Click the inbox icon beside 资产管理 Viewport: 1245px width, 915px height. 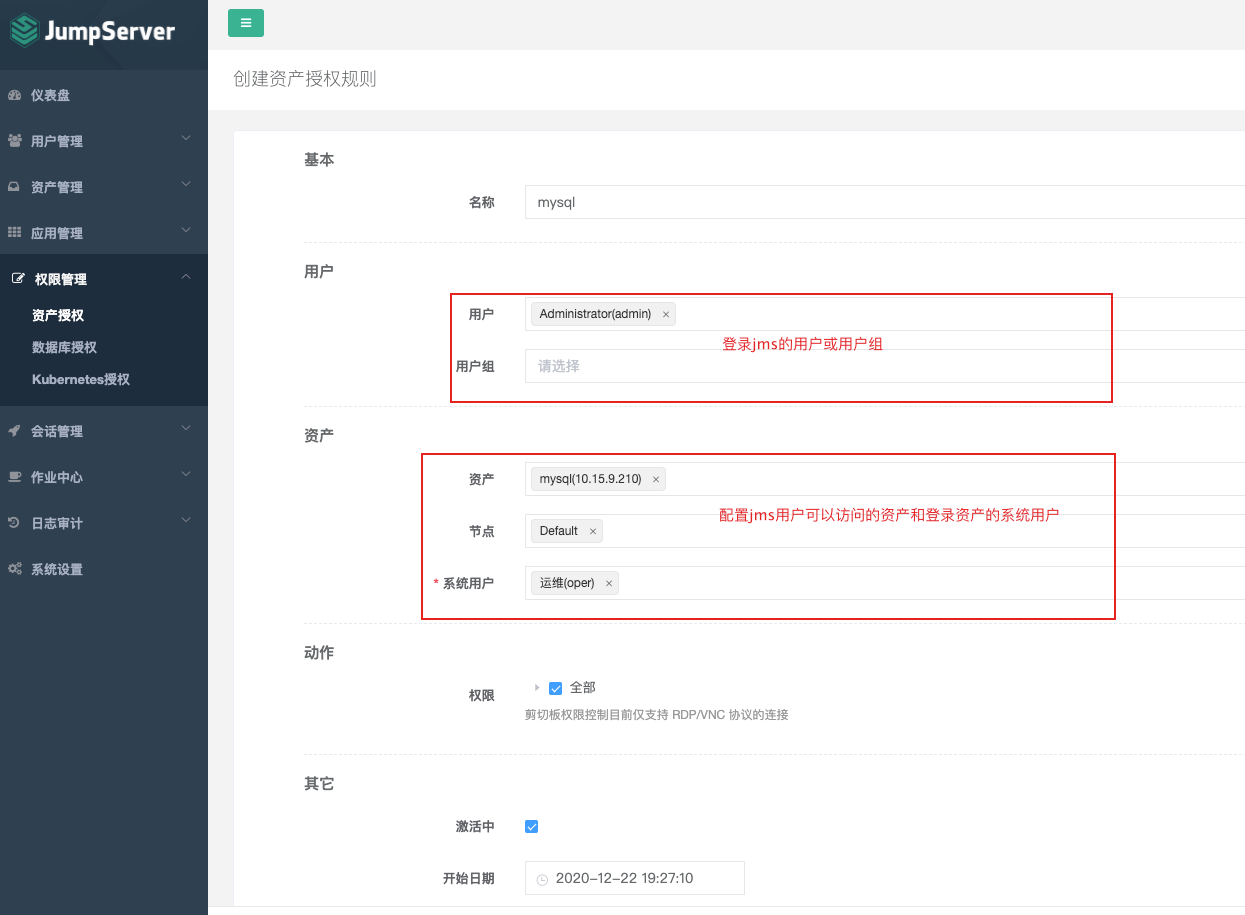coord(14,187)
